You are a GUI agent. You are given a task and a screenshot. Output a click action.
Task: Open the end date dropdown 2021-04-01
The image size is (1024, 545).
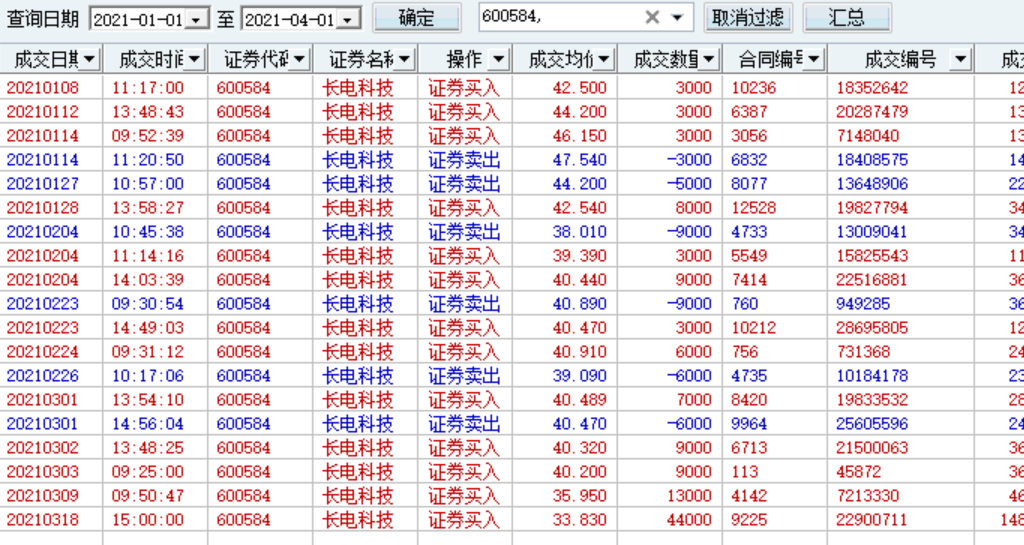[349, 20]
